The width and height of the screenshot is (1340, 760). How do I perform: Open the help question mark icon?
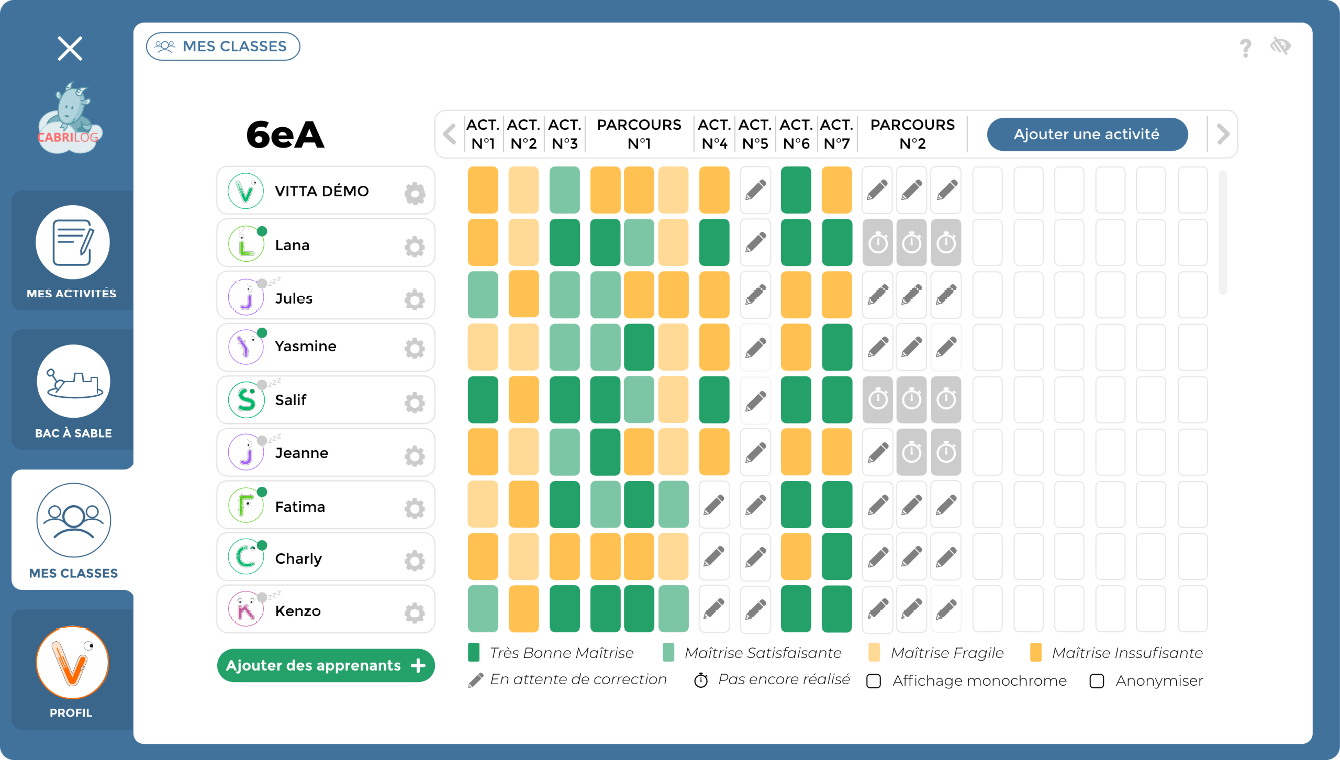coord(1245,48)
